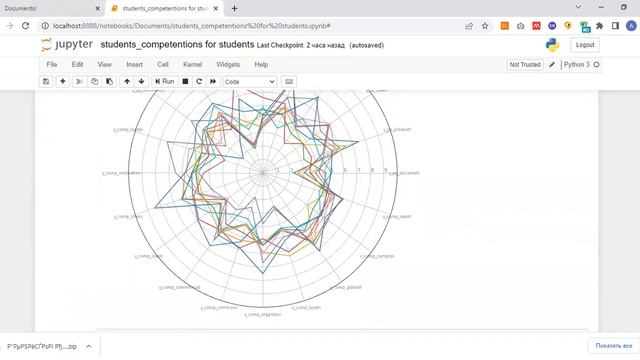Run the current cell
The image size is (640, 360).
point(164,82)
